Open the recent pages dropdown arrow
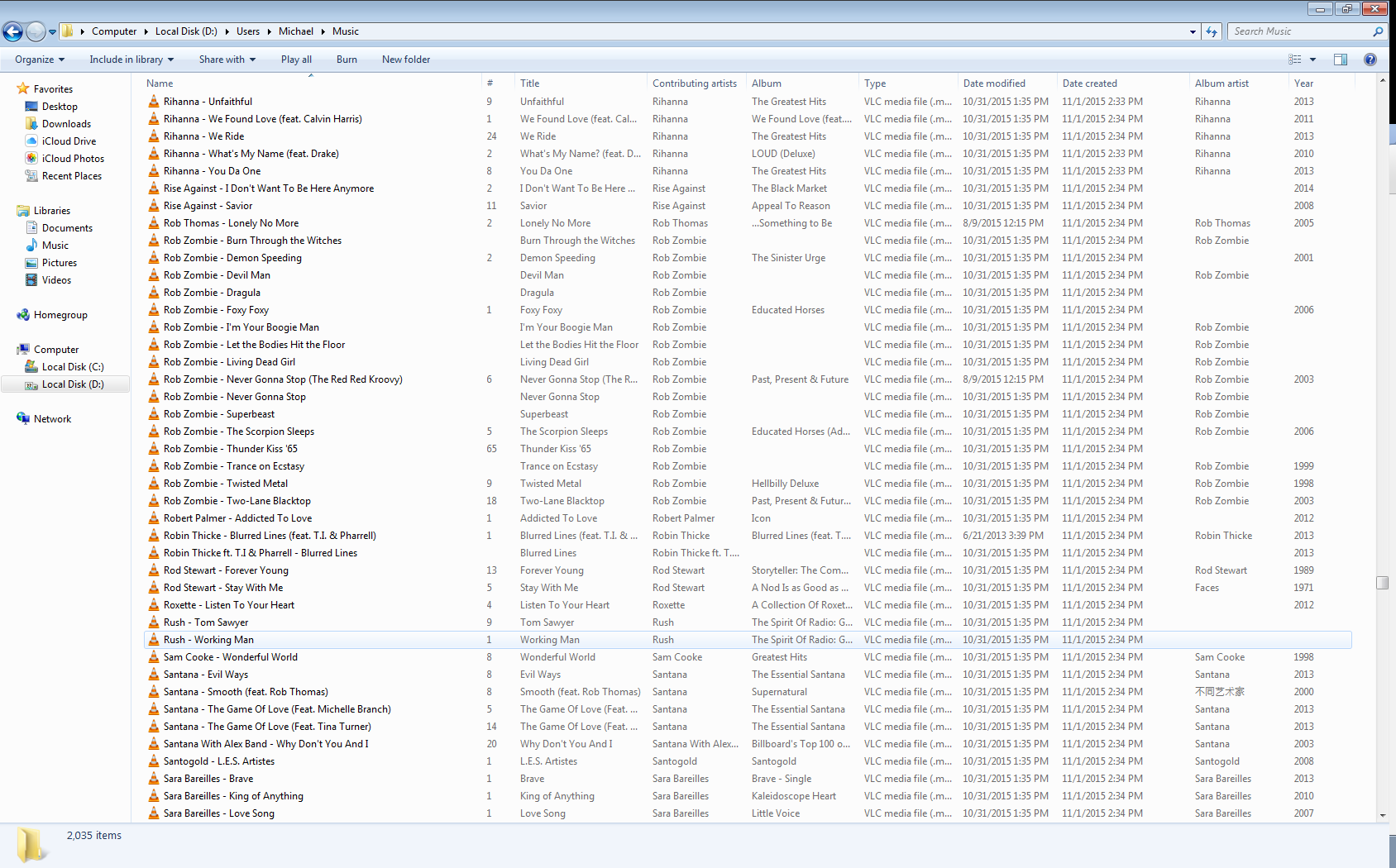Screen dimensions: 1396x868 (x=52, y=32)
